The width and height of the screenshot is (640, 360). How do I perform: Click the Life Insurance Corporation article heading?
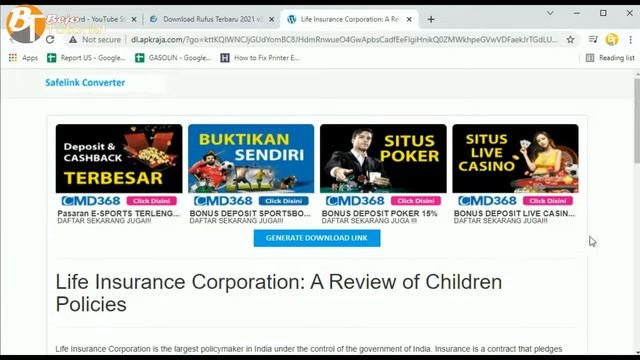(x=279, y=293)
